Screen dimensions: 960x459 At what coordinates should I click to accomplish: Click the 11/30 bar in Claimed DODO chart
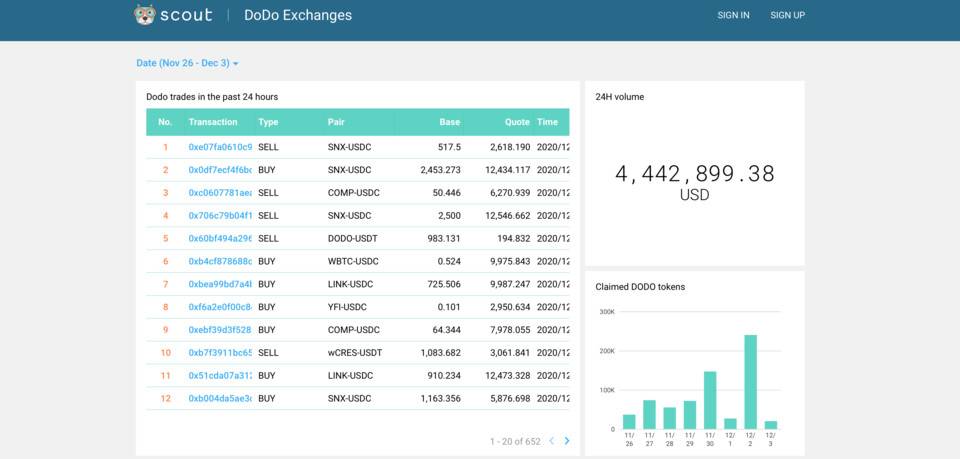(710, 400)
